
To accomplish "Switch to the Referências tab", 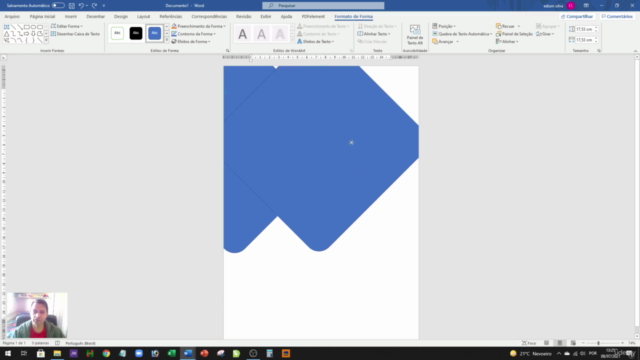I will (x=171, y=17).
